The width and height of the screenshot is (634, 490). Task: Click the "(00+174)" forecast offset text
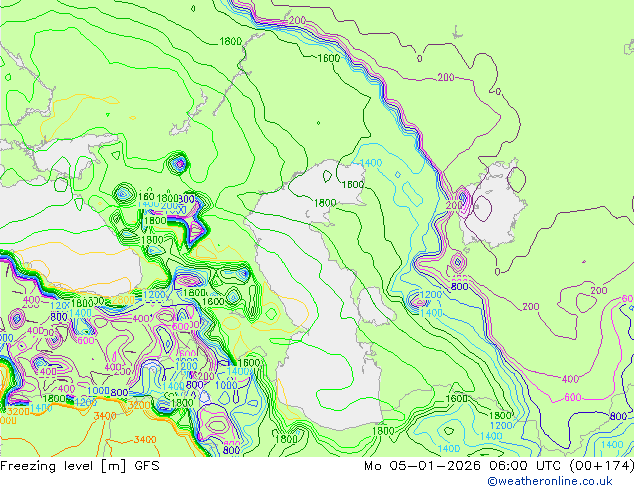point(601,466)
